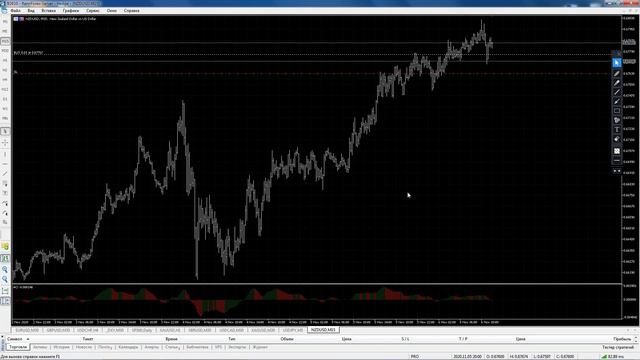Activate the crosshair tool in the left toolbar
This screenshot has width=640, height=360.
coord(5,142)
